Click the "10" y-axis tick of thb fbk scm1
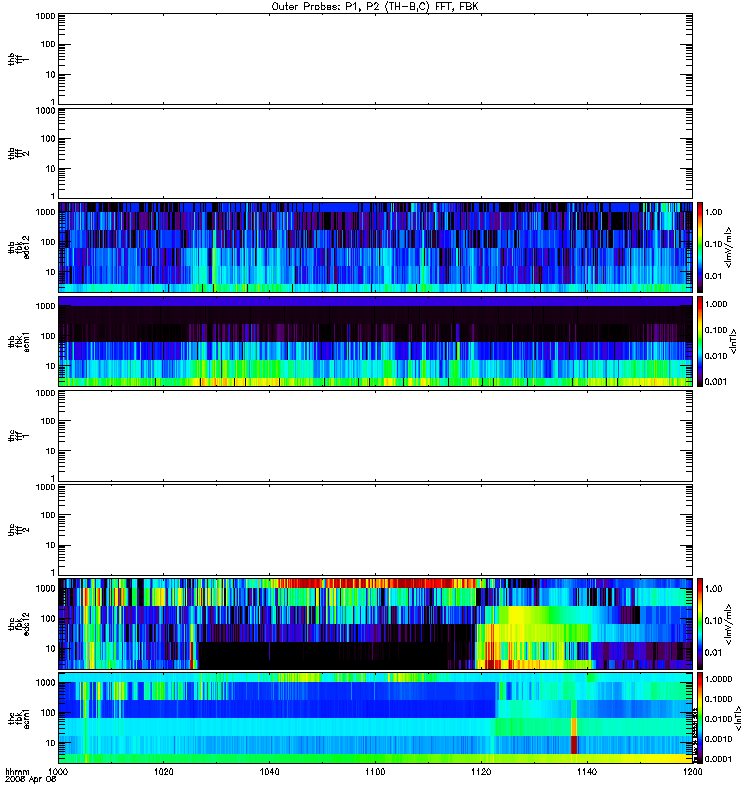750x800 pixels. 51,366
